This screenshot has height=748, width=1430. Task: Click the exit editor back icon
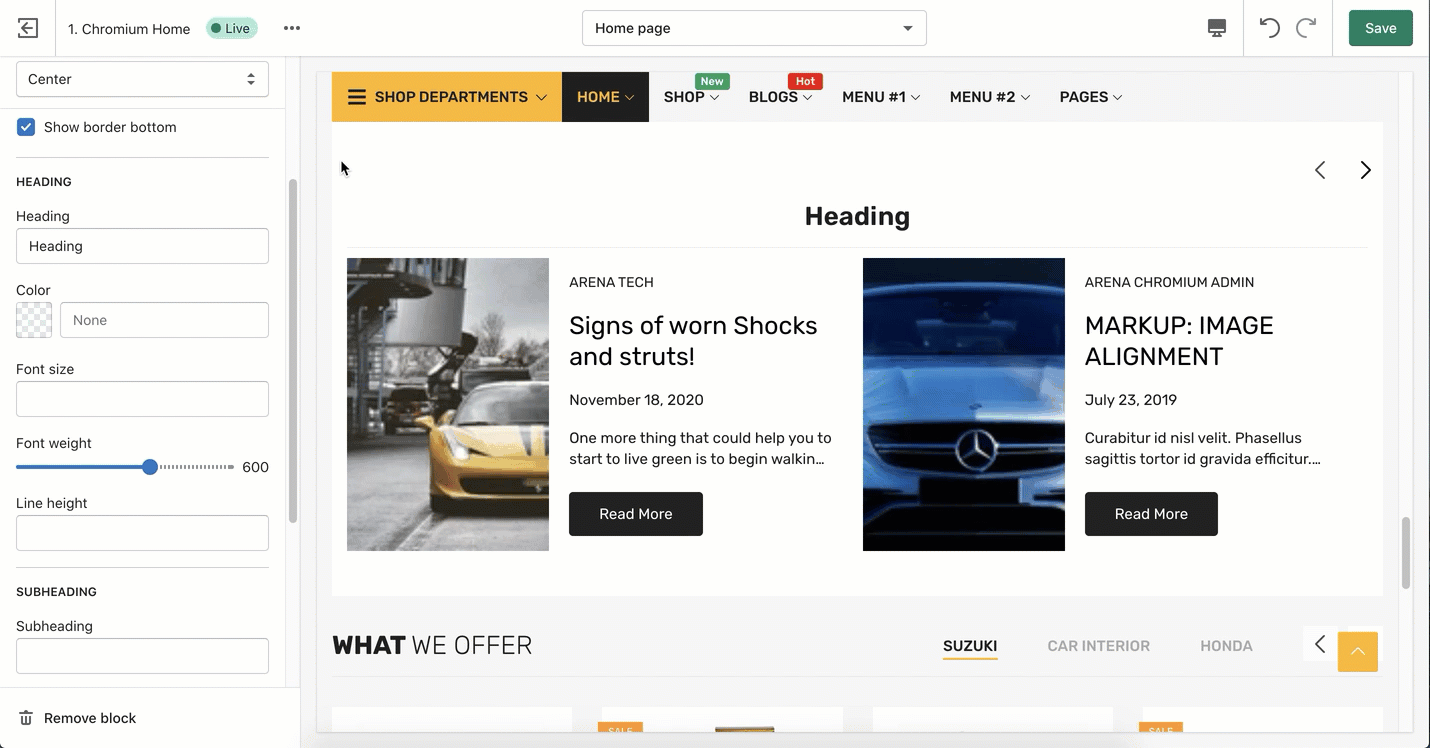tap(28, 28)
